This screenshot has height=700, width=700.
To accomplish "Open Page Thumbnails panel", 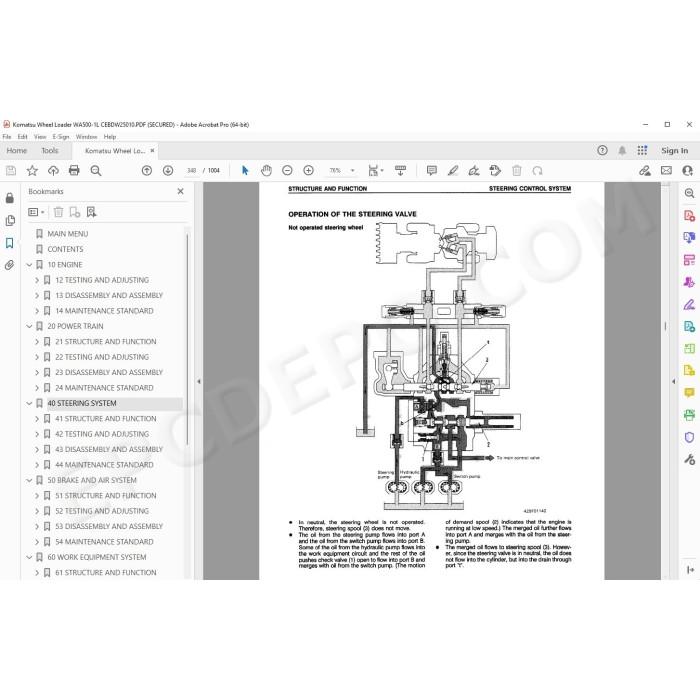I will point(10,221).
